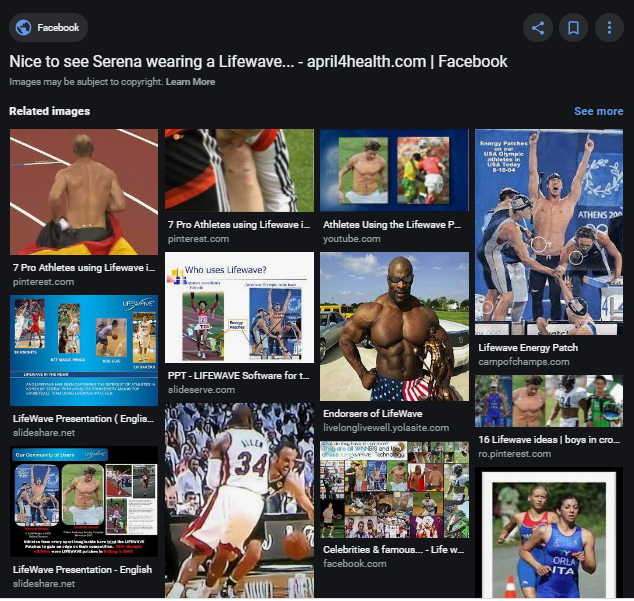Select Lifewave Energy Patch Athens swimmers image
The height and width of the screenshot is (601, 634).
click(548, 234)
